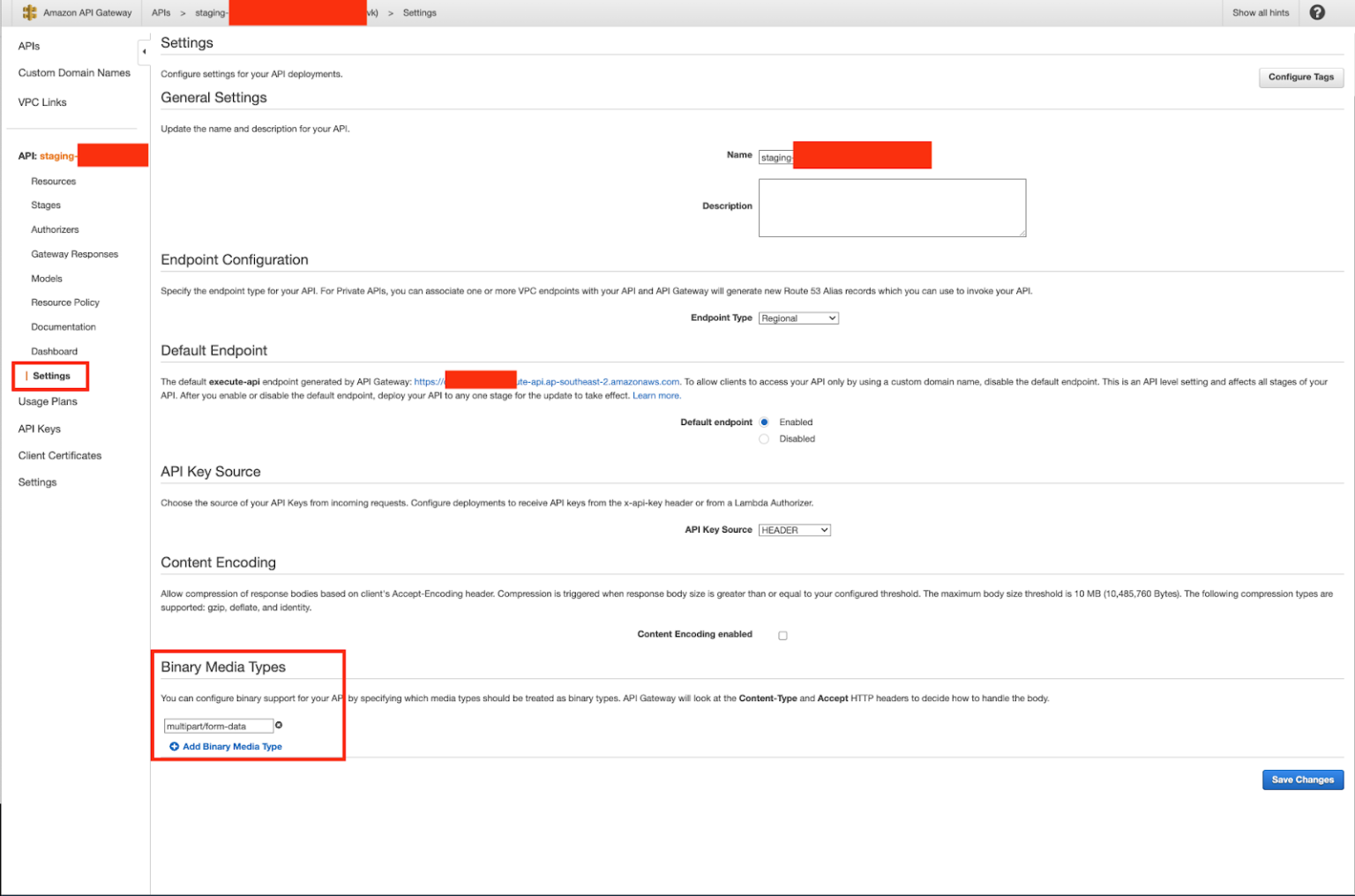Open the help question mark icon
The height and width of the screenshot is (896, 1355).
tap(1317, 12)
